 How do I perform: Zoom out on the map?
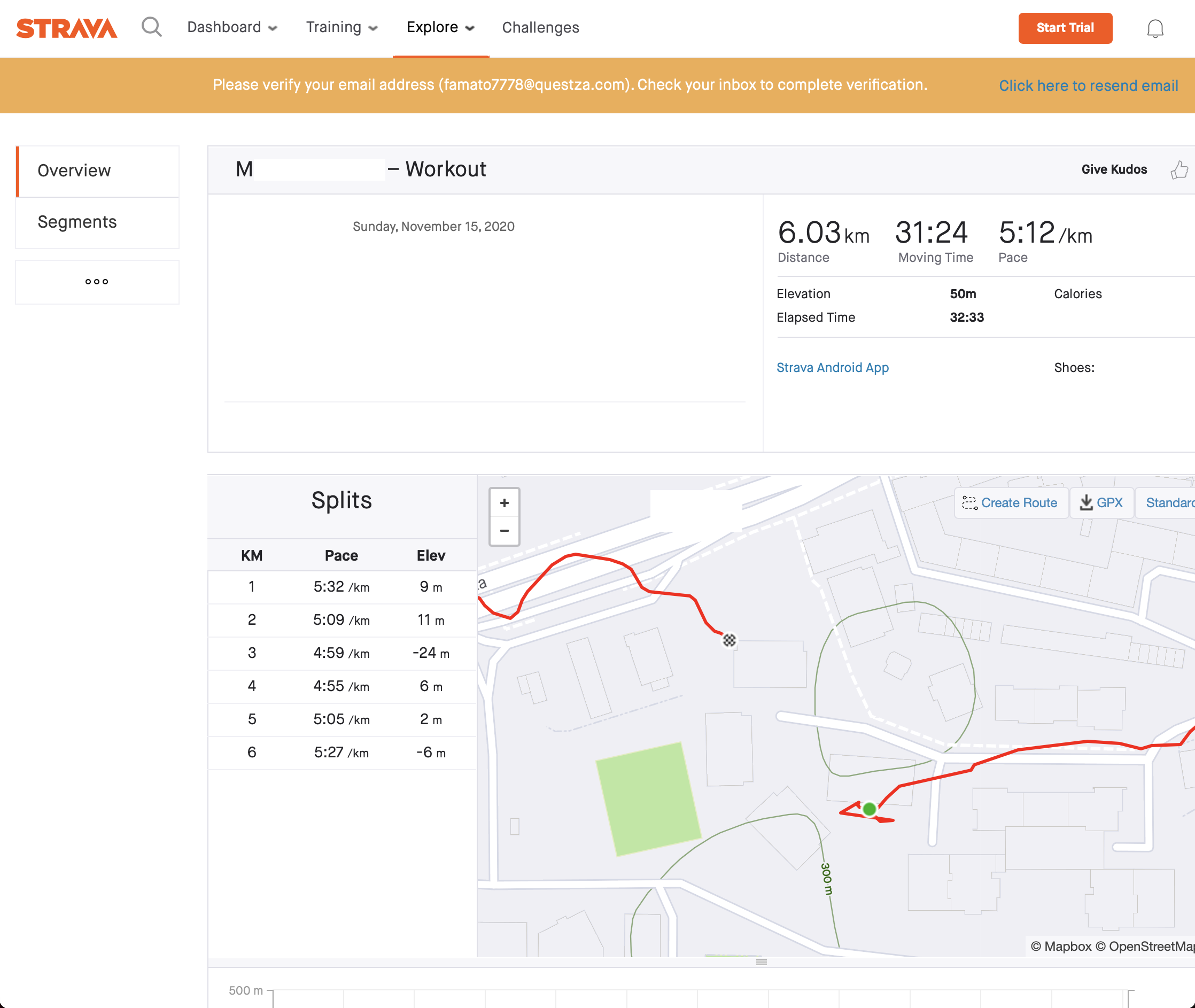[505, 531]
